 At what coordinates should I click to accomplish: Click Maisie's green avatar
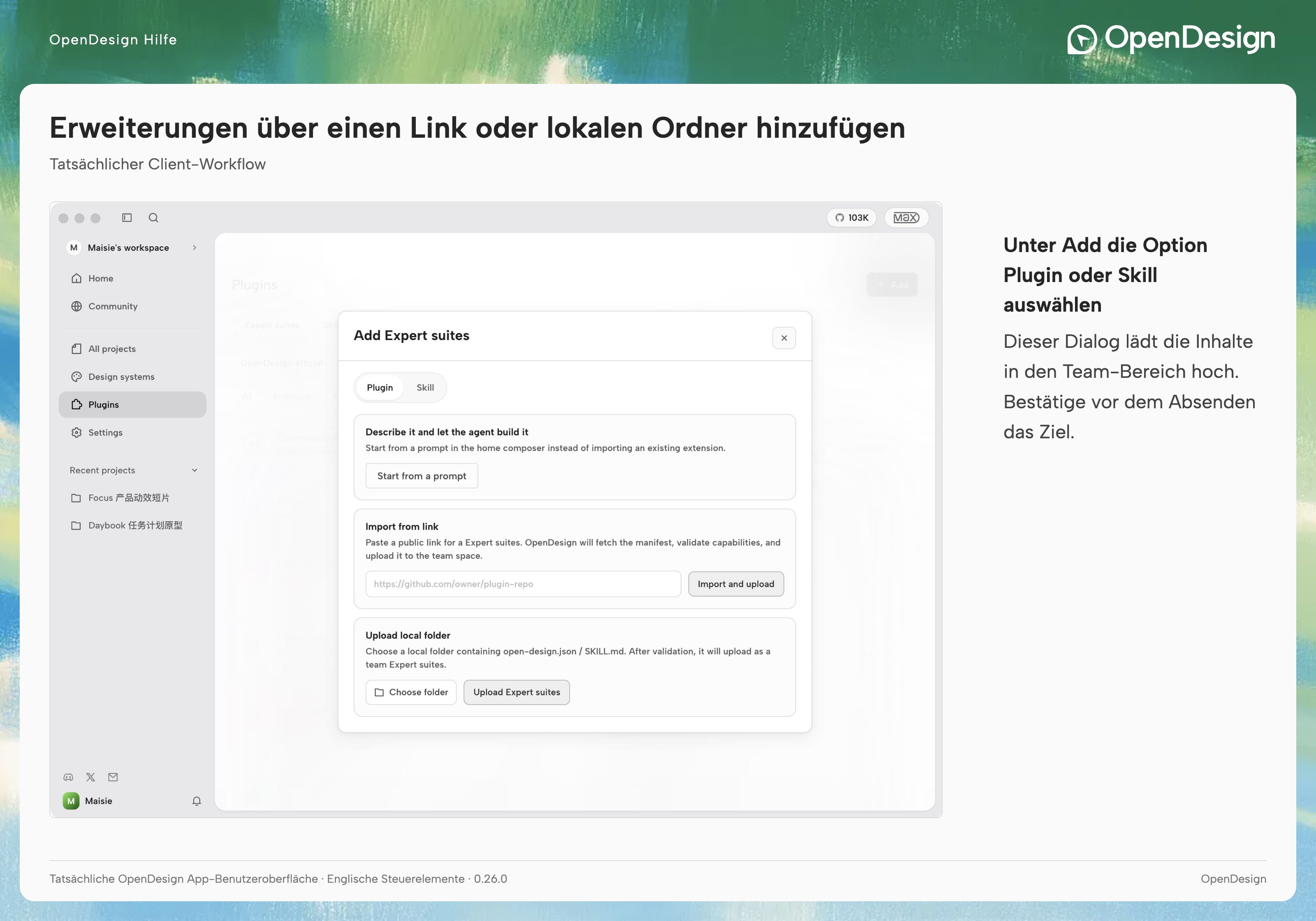click(x=71, y=801)
